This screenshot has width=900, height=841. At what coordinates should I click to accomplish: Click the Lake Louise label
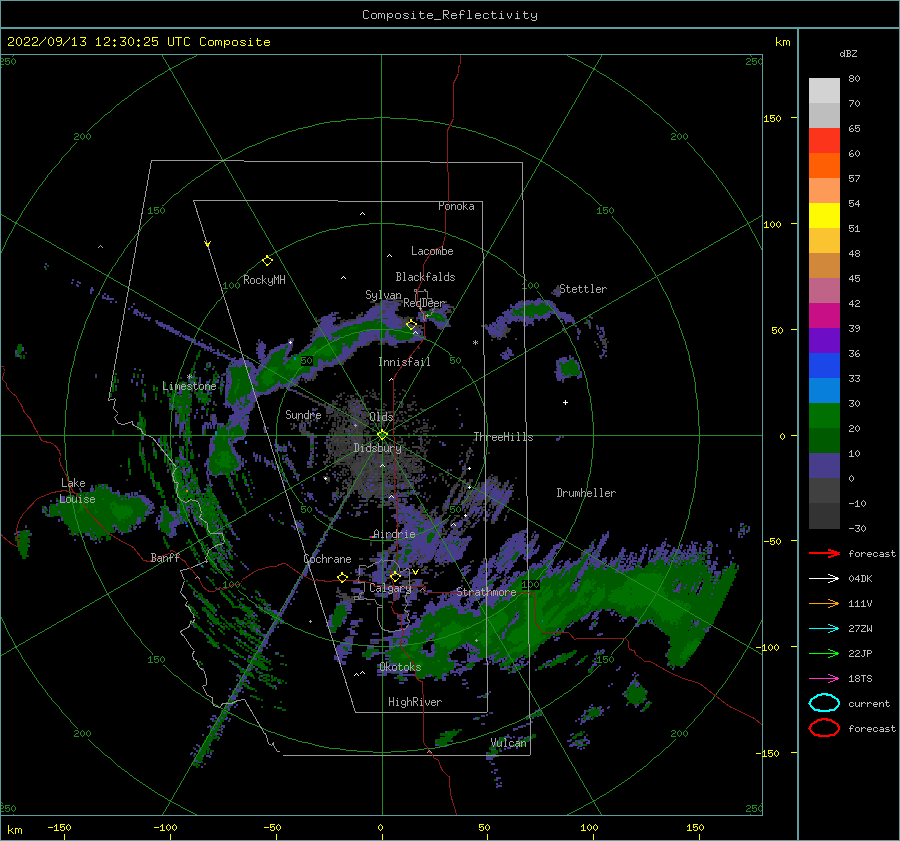(77, 491)
